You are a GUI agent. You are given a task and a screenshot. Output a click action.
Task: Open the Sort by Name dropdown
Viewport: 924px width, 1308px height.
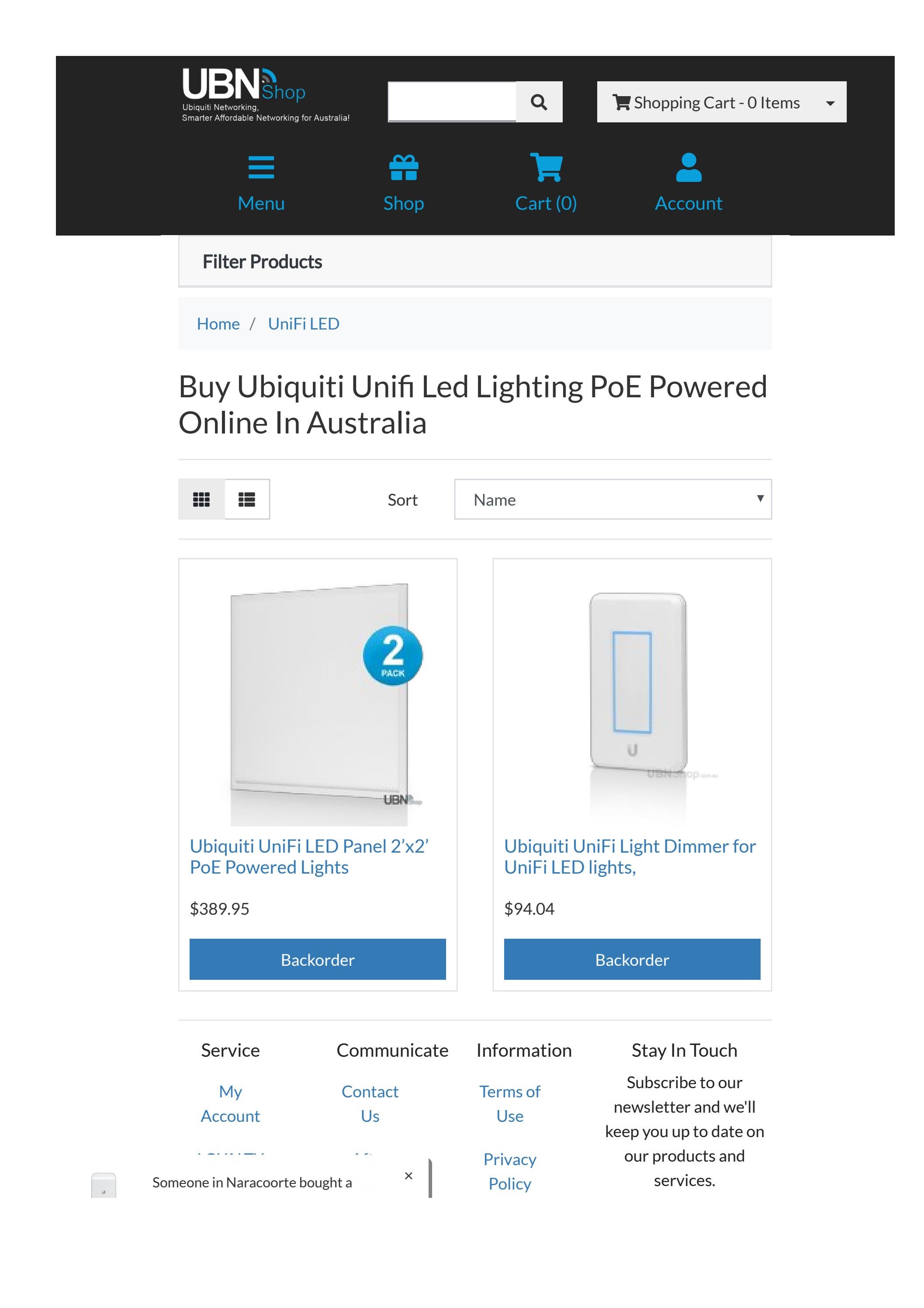[x=613, y=500]
